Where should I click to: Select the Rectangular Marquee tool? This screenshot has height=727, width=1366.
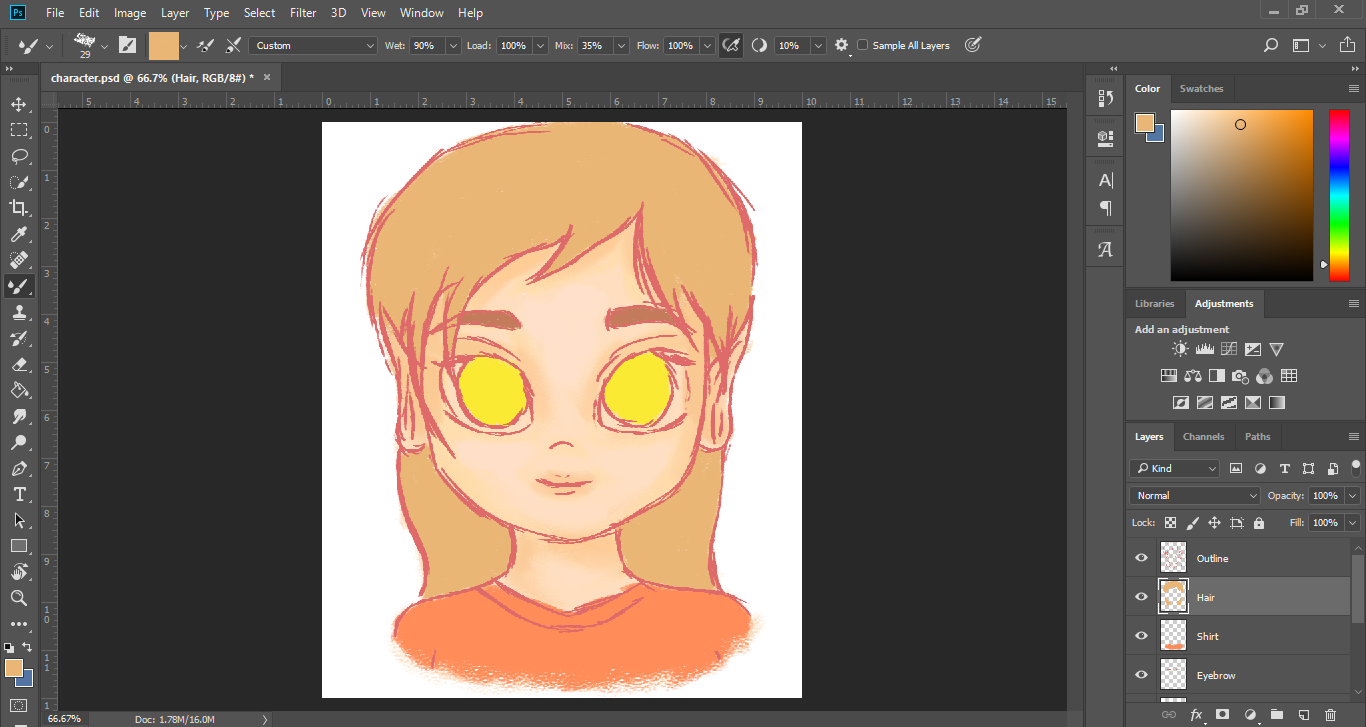(19, 130)
